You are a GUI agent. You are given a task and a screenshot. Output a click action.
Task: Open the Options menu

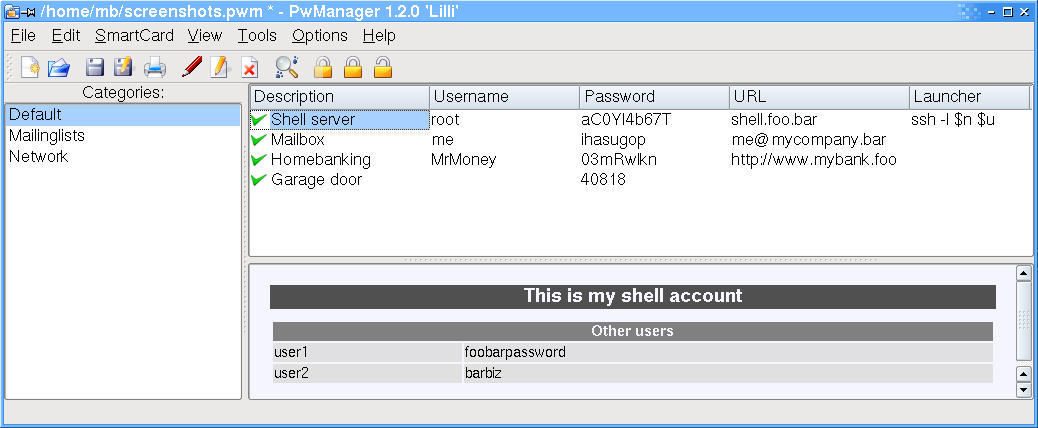coord(320,36)
